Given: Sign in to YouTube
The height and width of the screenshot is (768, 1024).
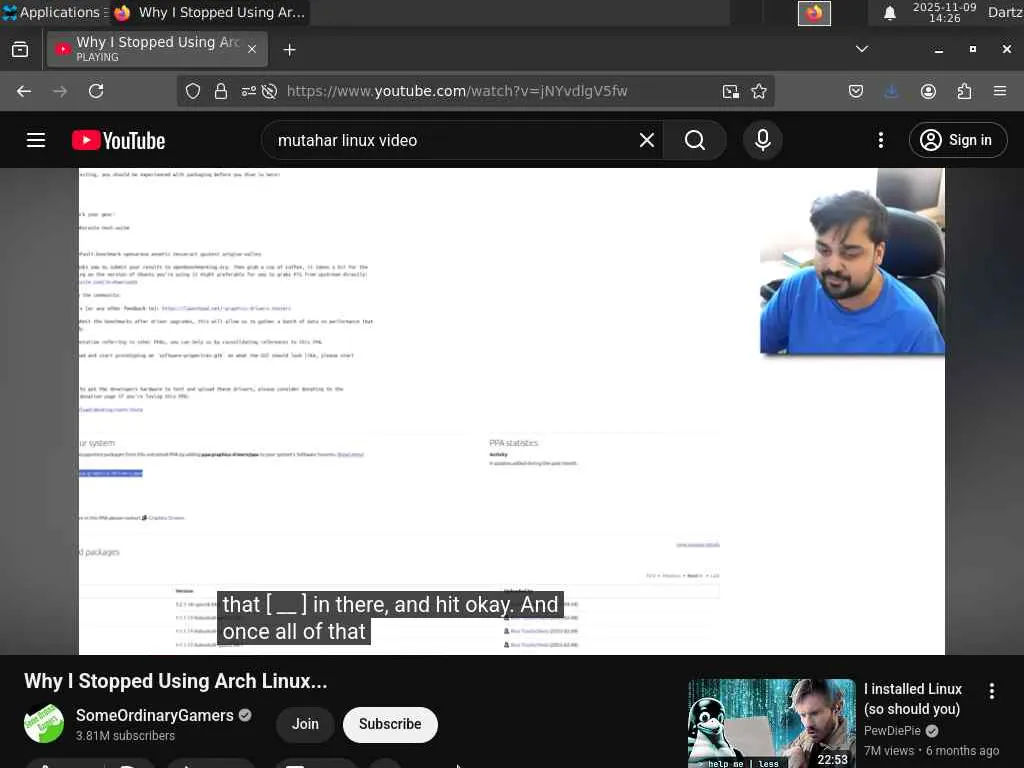Looking at the screenshot, I should tap(957, 140).
